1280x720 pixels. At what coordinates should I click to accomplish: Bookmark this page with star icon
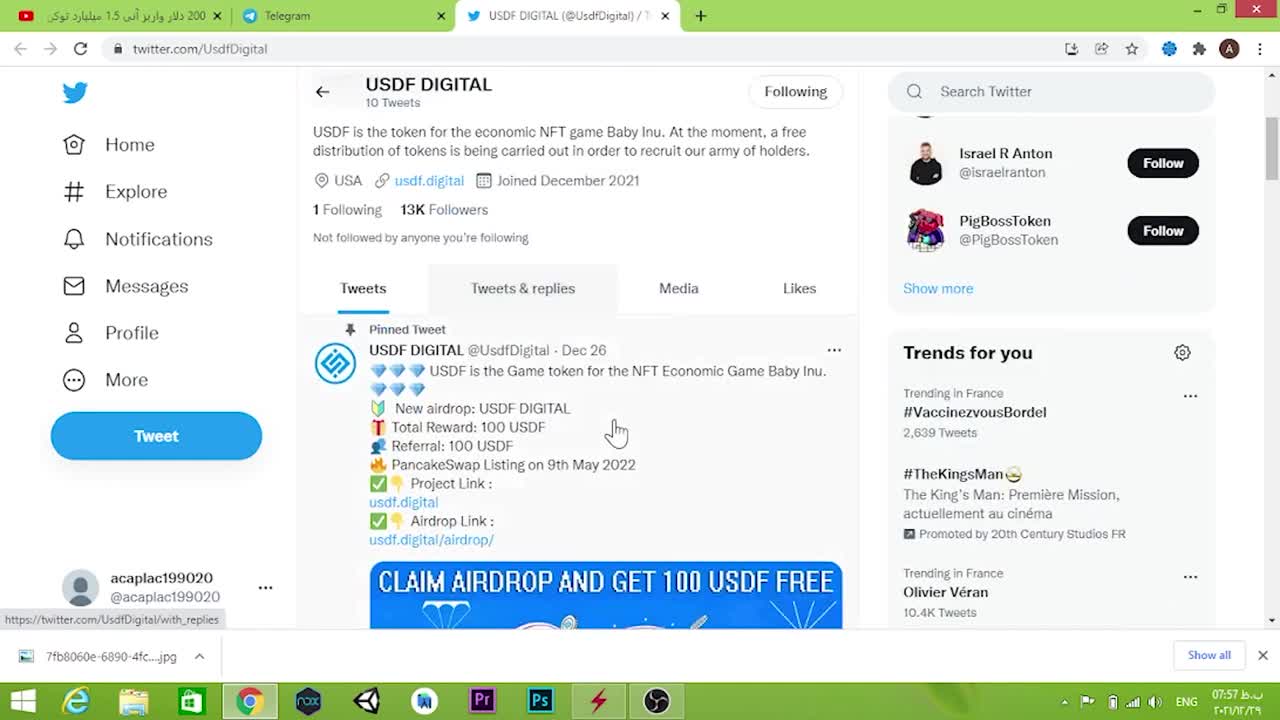point(1131,49)
